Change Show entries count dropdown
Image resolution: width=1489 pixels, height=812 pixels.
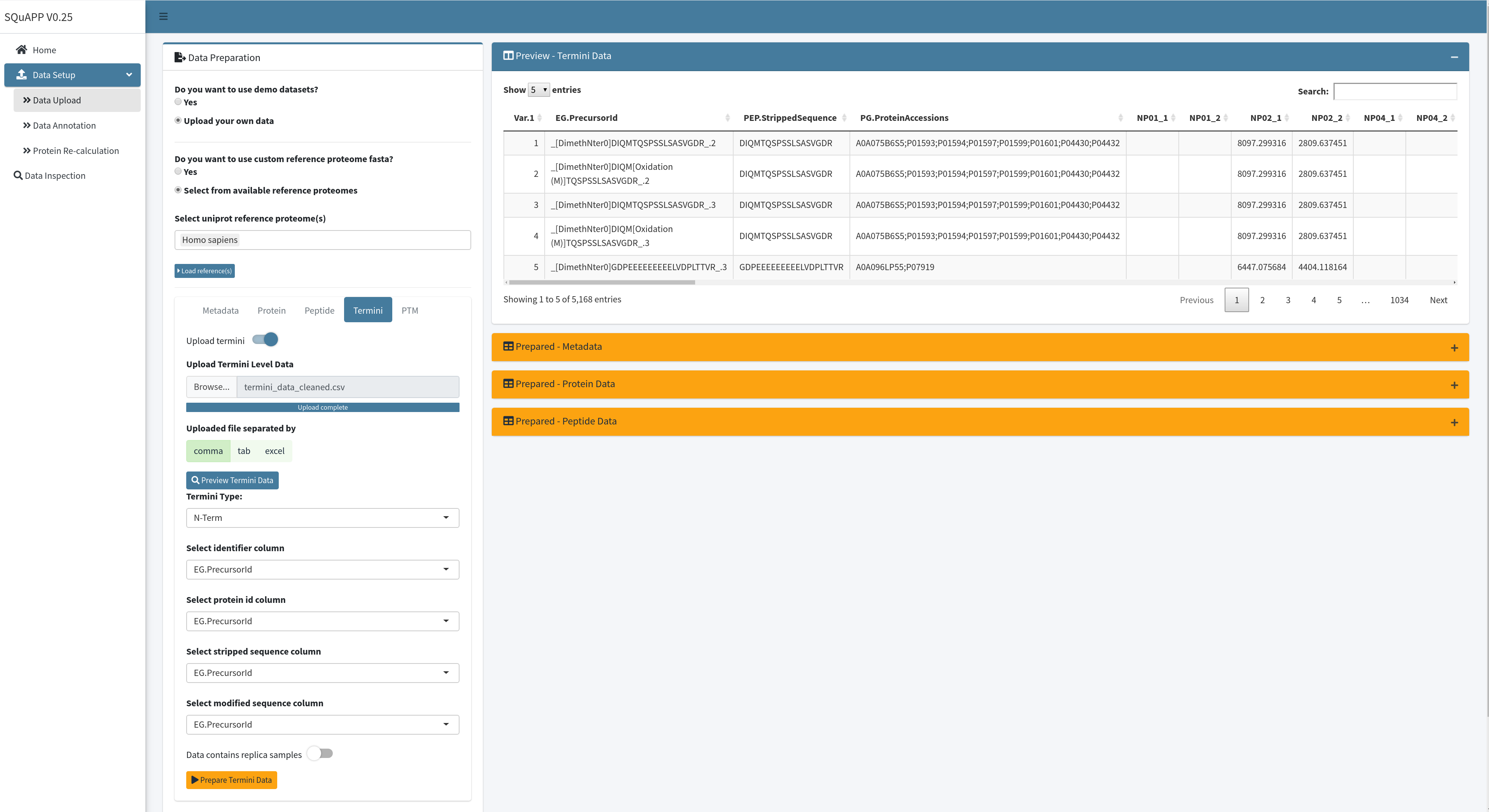(538, 89)
